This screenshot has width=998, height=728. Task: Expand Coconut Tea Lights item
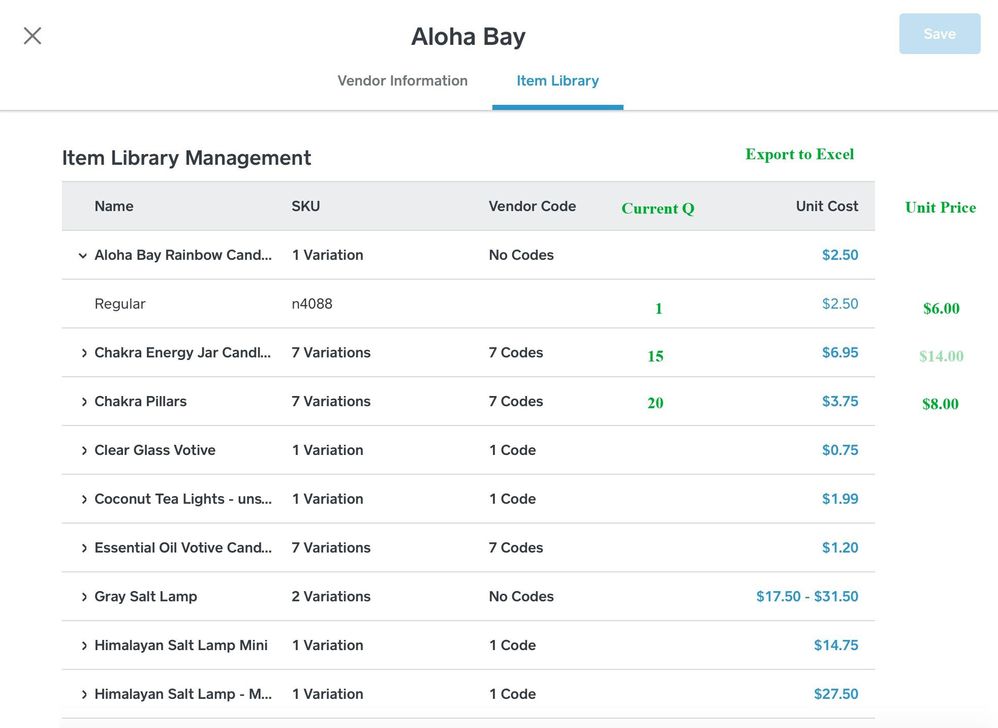pyautogui.click(x=84, y=499)
